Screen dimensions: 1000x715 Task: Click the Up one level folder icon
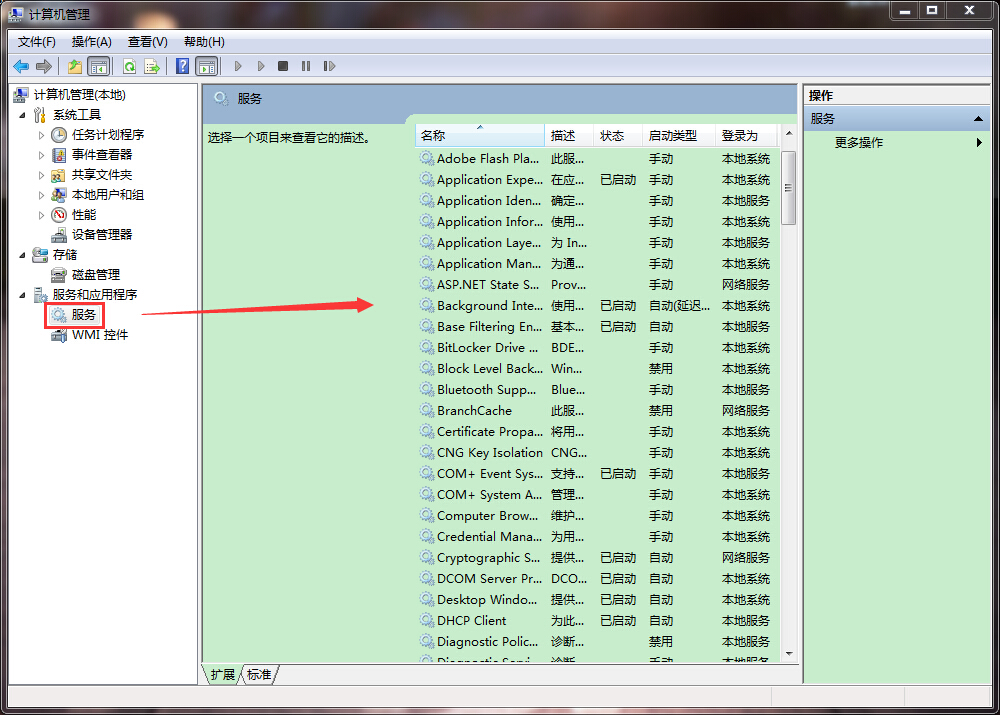tap(75, 67)
